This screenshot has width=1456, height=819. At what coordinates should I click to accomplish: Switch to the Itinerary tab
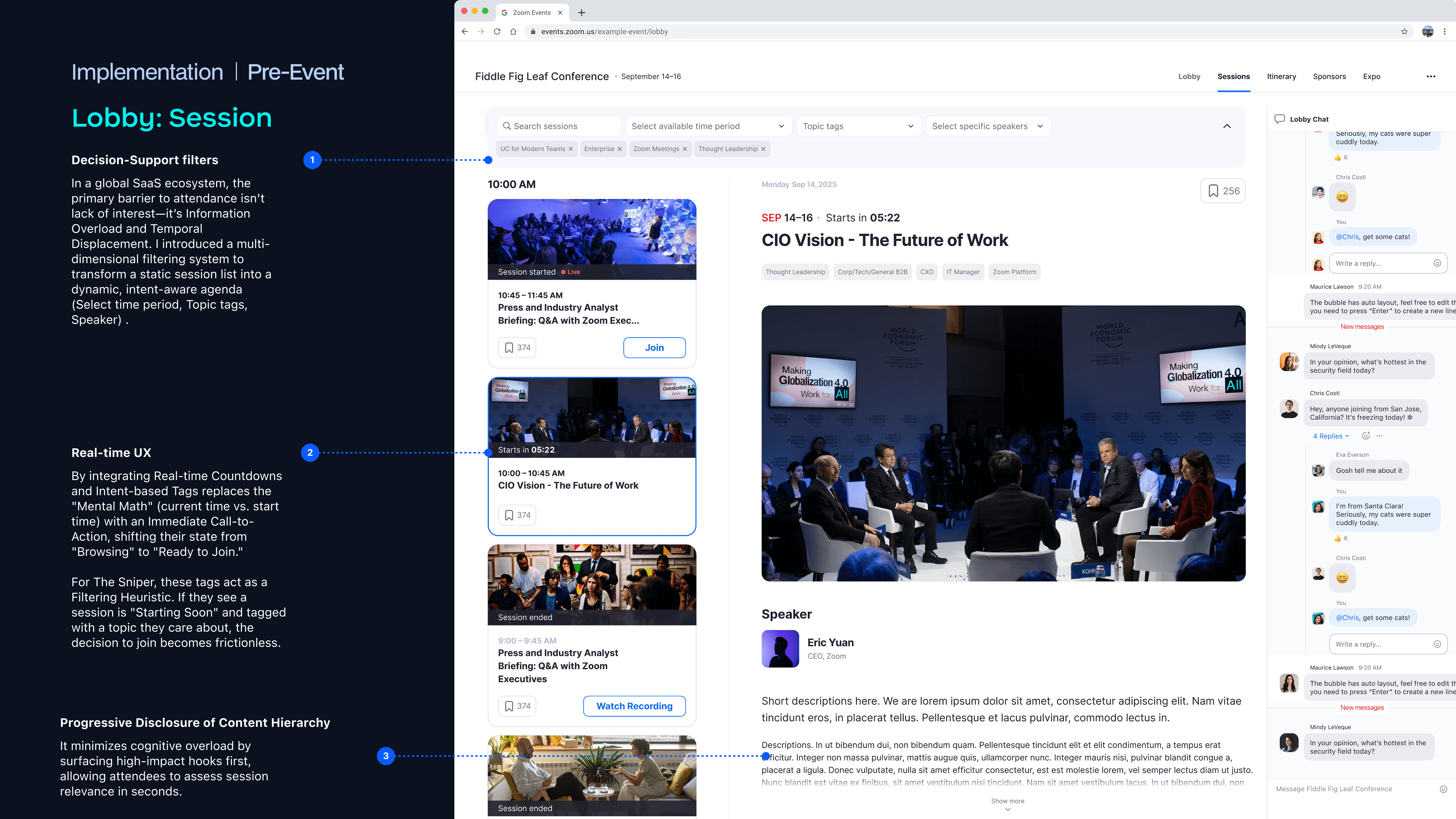(1281, 76)
